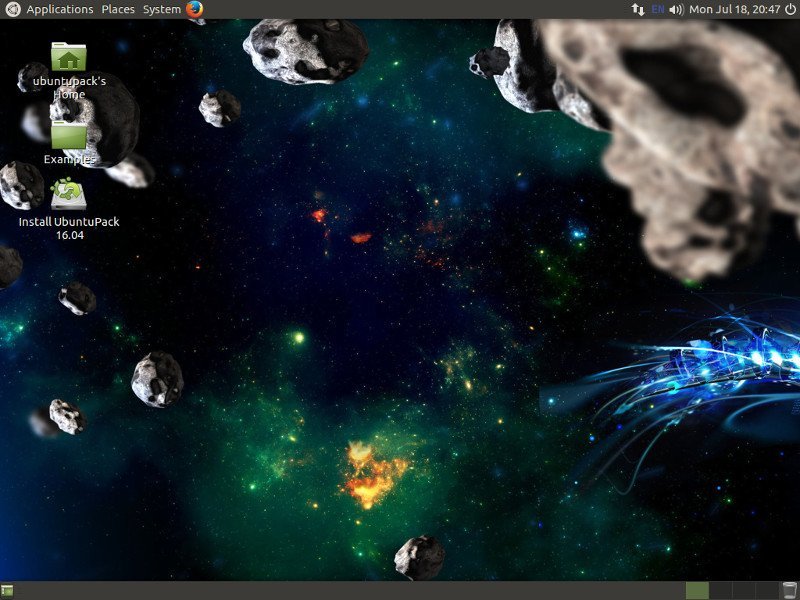Open the Applications menu
Image resolution: width=800 pixels, height=600 pixels.
coord(60,9)
